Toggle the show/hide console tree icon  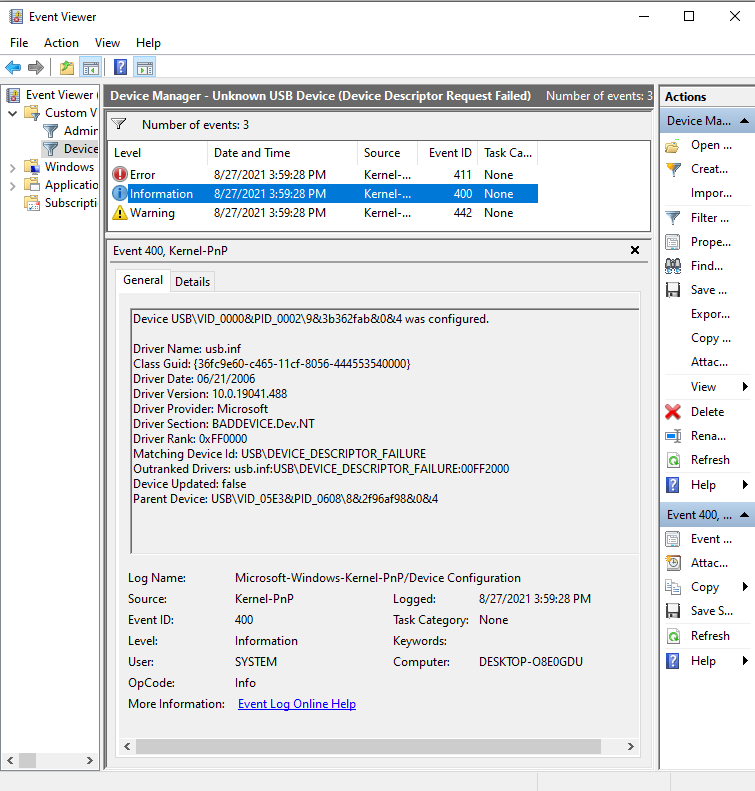coord(91,67)
